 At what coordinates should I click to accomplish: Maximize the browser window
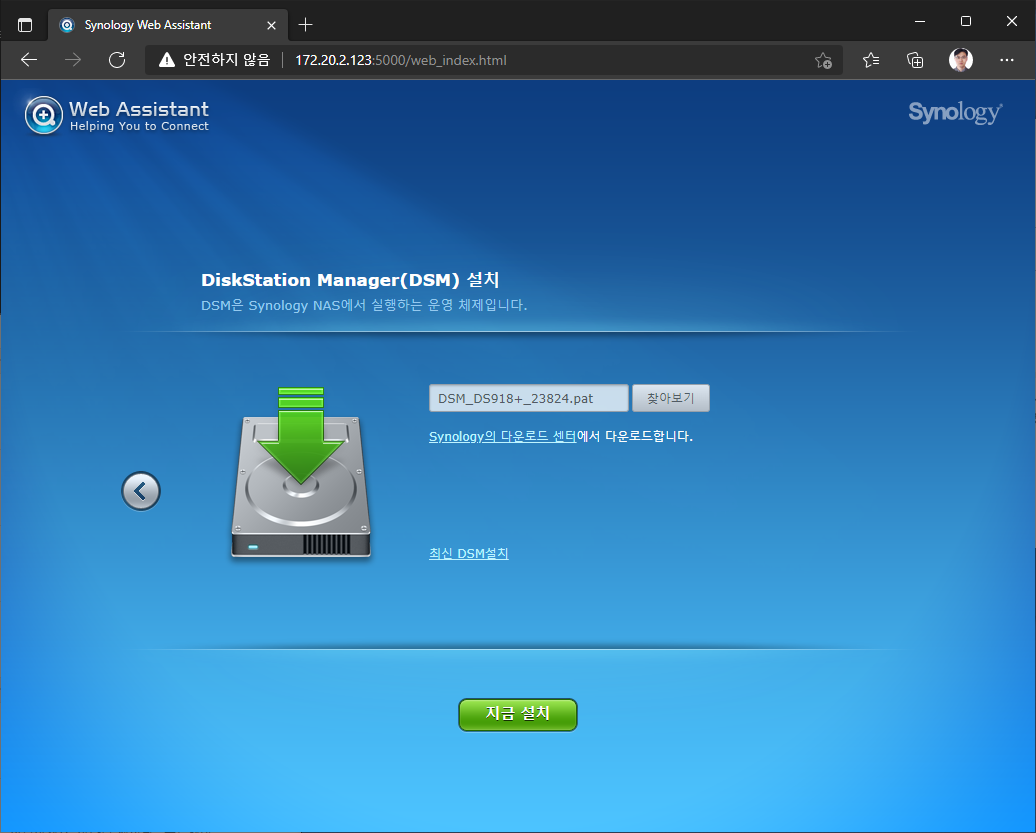[965, 22]
